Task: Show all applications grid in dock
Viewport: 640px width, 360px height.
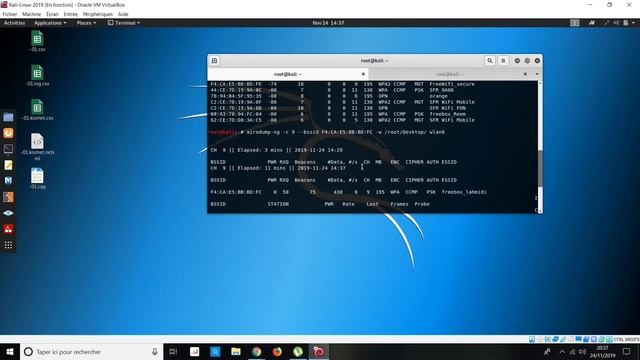Action: (8, 245)
